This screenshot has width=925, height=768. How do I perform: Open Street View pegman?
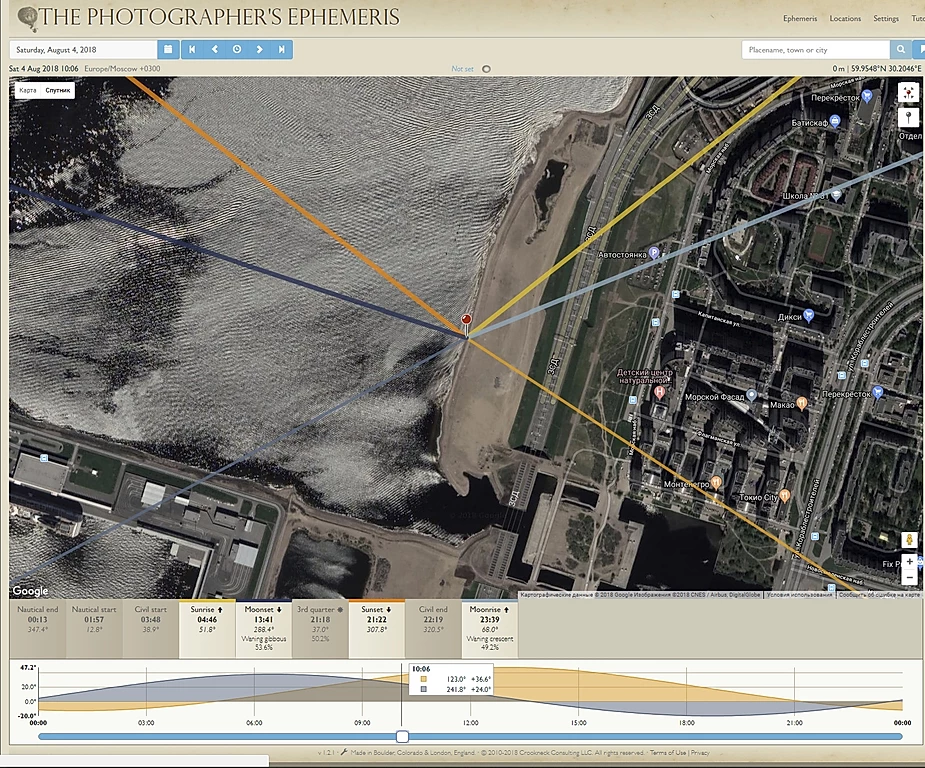click(909, 540)
